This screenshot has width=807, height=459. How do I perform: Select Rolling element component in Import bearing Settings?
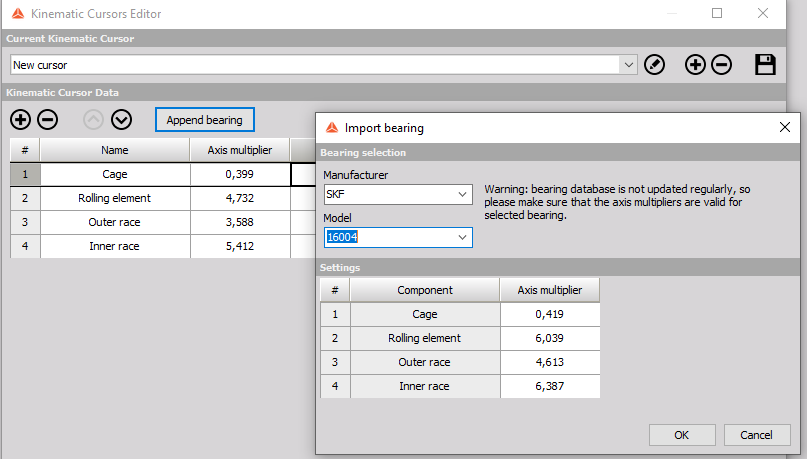click(425, 338)
